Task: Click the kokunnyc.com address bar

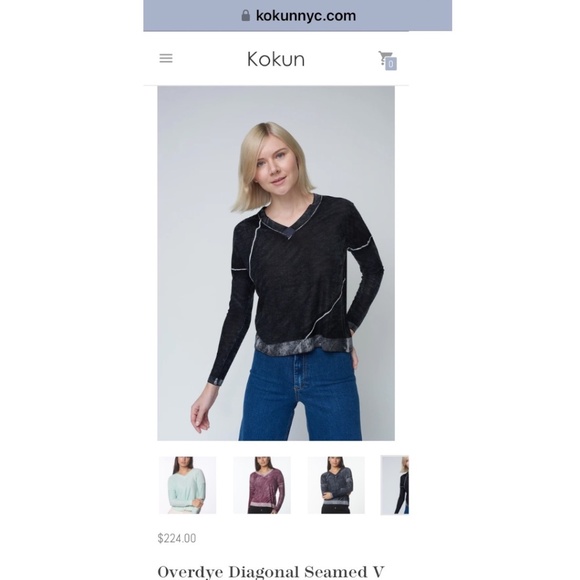Action: tap(297, 16)
